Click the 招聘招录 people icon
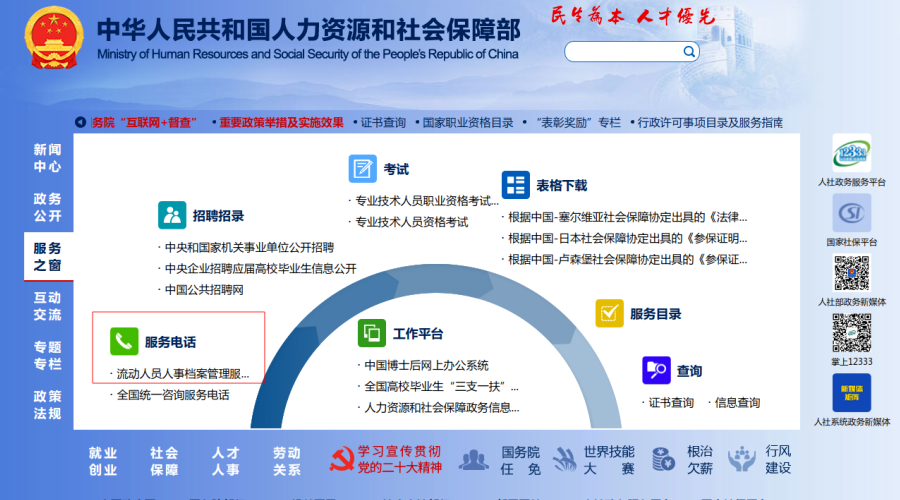900x500 pixels. click(x=172, y=215)
